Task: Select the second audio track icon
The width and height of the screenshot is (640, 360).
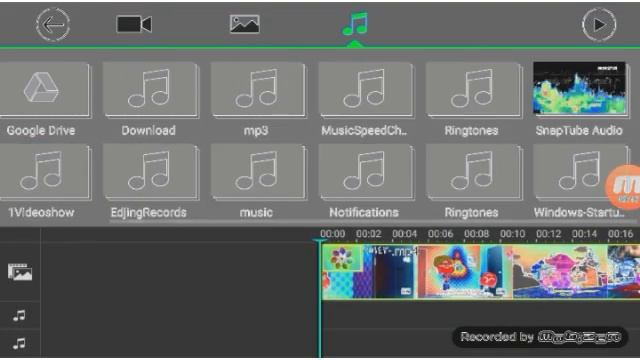Action: coord(19,344)
